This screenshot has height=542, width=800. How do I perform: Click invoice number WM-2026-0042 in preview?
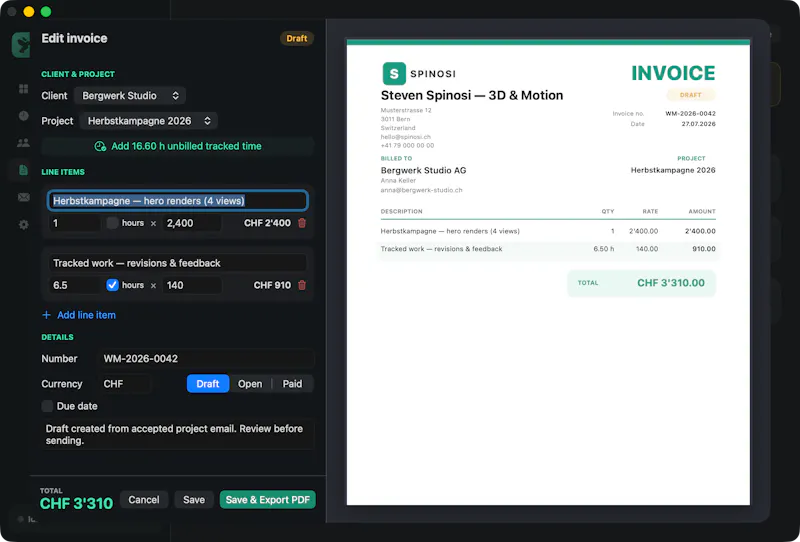pos(690,113)
